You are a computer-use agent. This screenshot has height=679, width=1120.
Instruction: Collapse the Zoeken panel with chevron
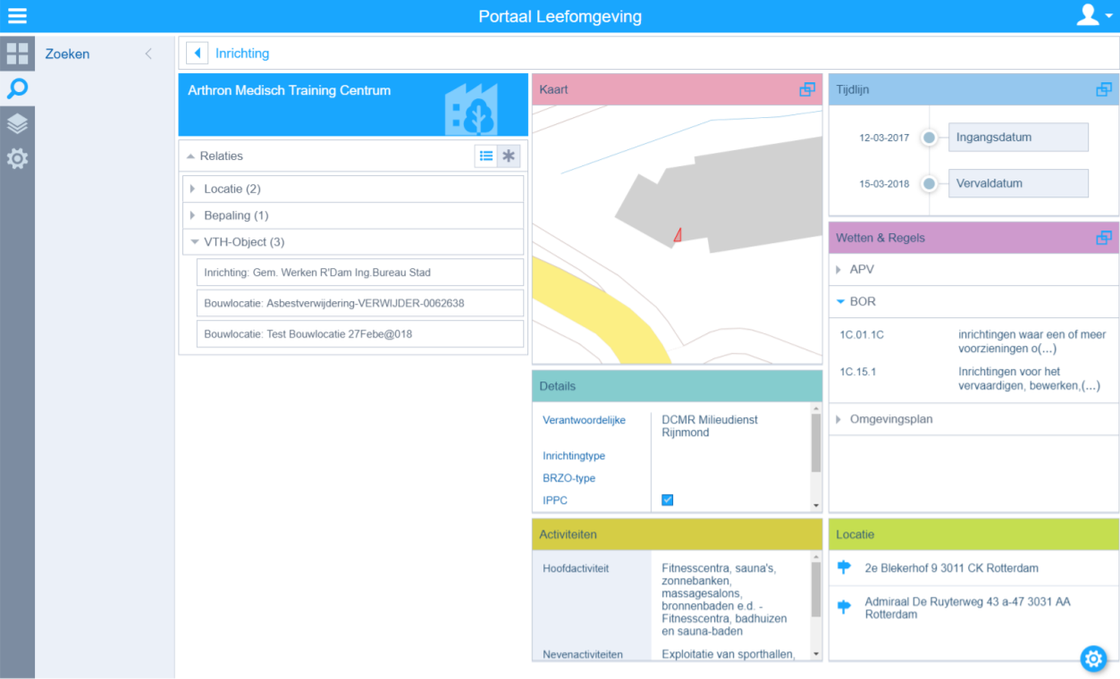click(x=149, y=54)
